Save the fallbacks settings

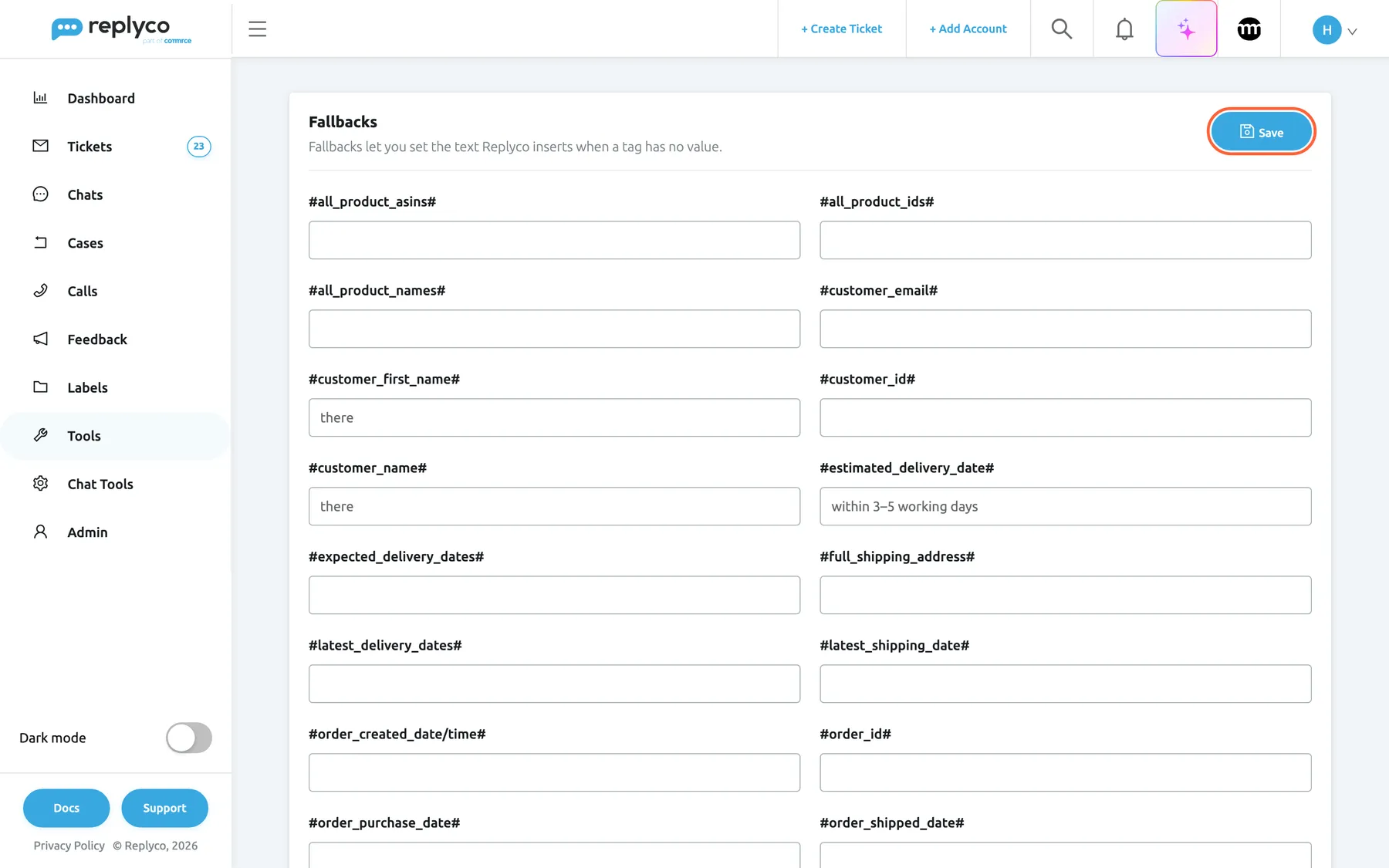[x=1261, y=132]
